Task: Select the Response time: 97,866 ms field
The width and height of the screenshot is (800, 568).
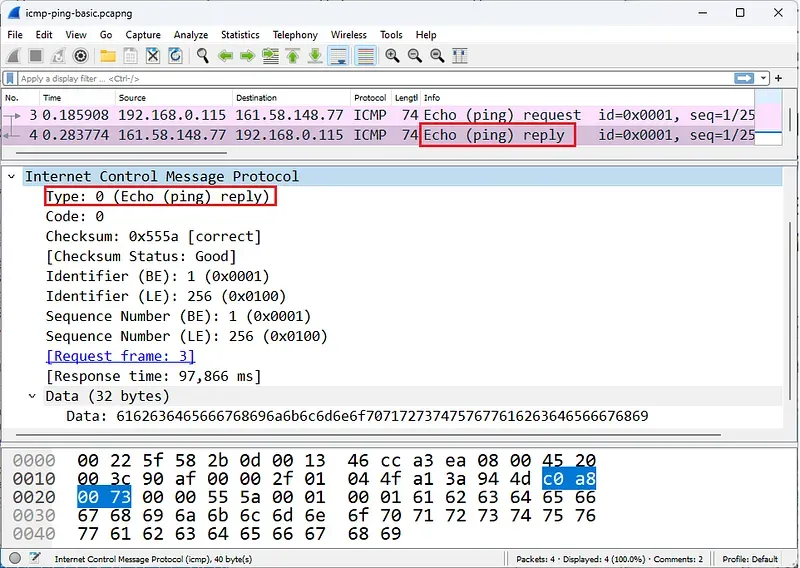Action: pyautogui.click(x=153, y=376)
